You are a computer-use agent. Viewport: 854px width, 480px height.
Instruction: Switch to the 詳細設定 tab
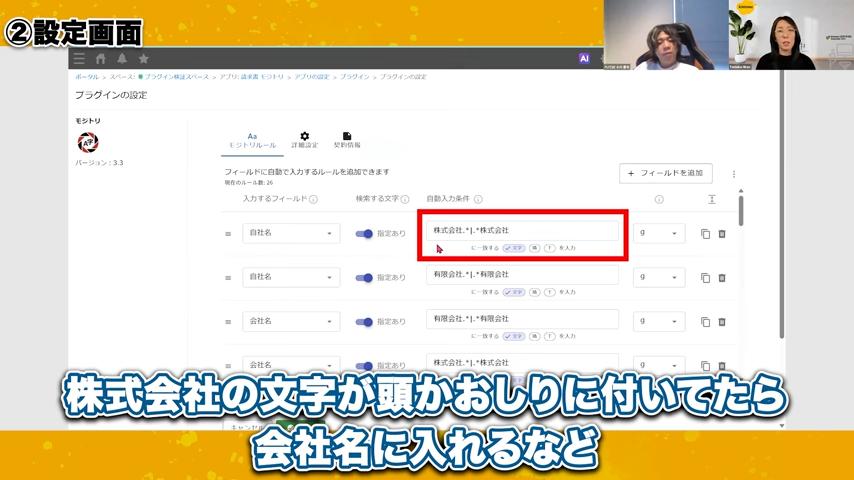coord(304,141)
